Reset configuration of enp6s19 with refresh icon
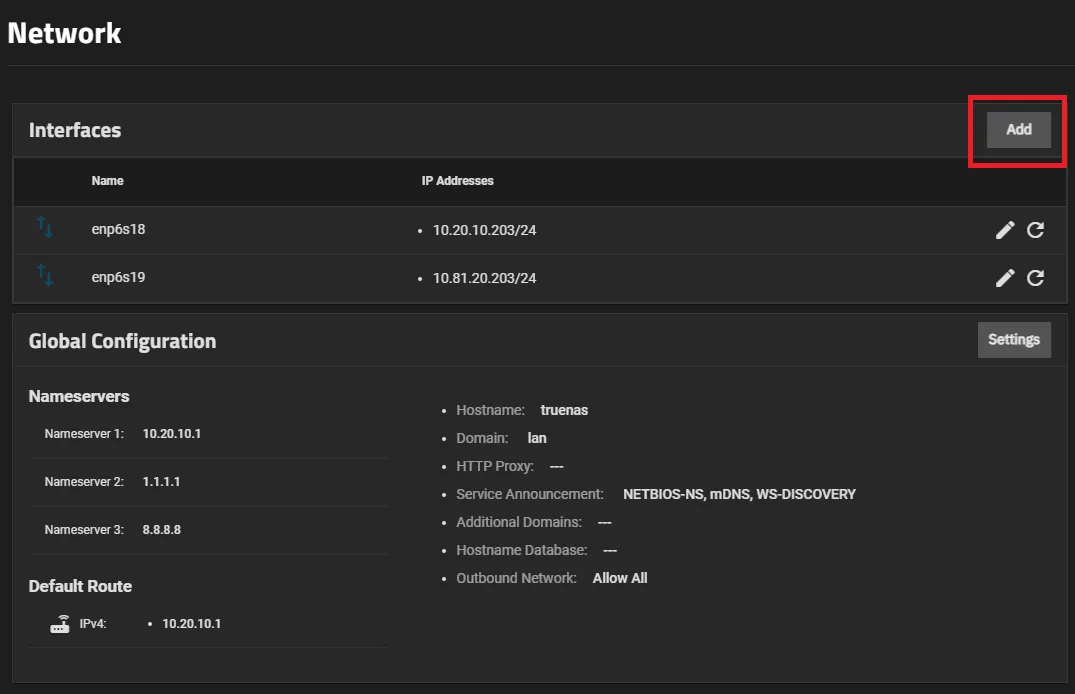 click(1035, 277)
